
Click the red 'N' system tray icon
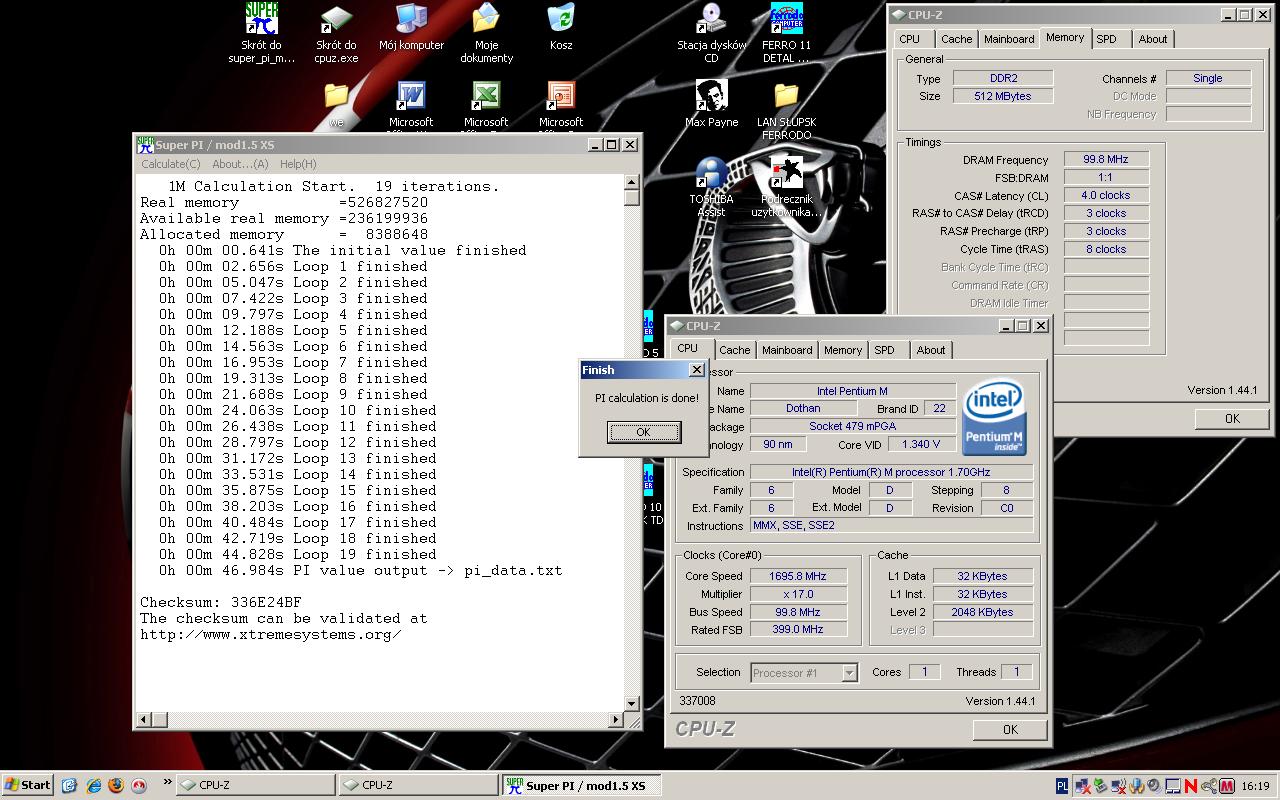1190,786
